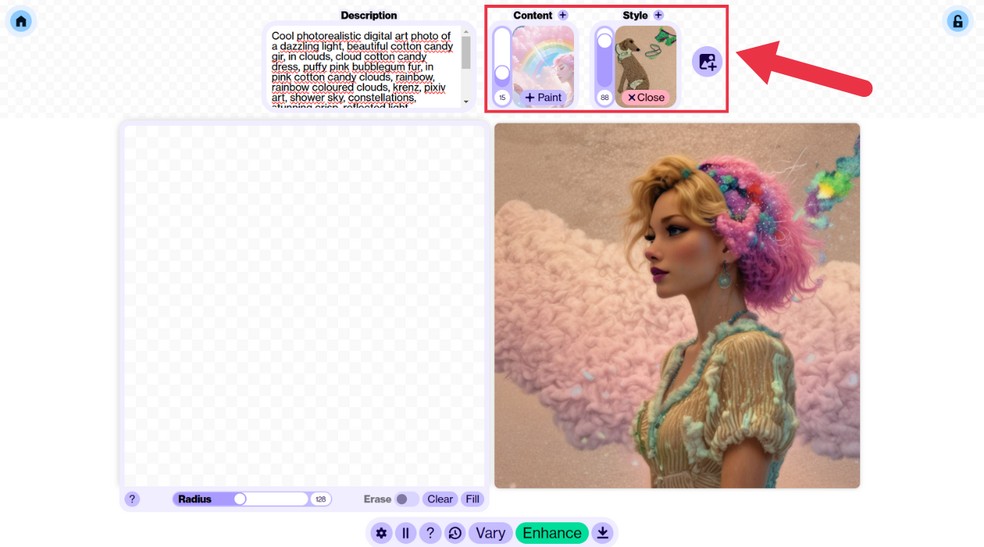Fill the painting canvas
984x547 pixels.
click(473, 499)
